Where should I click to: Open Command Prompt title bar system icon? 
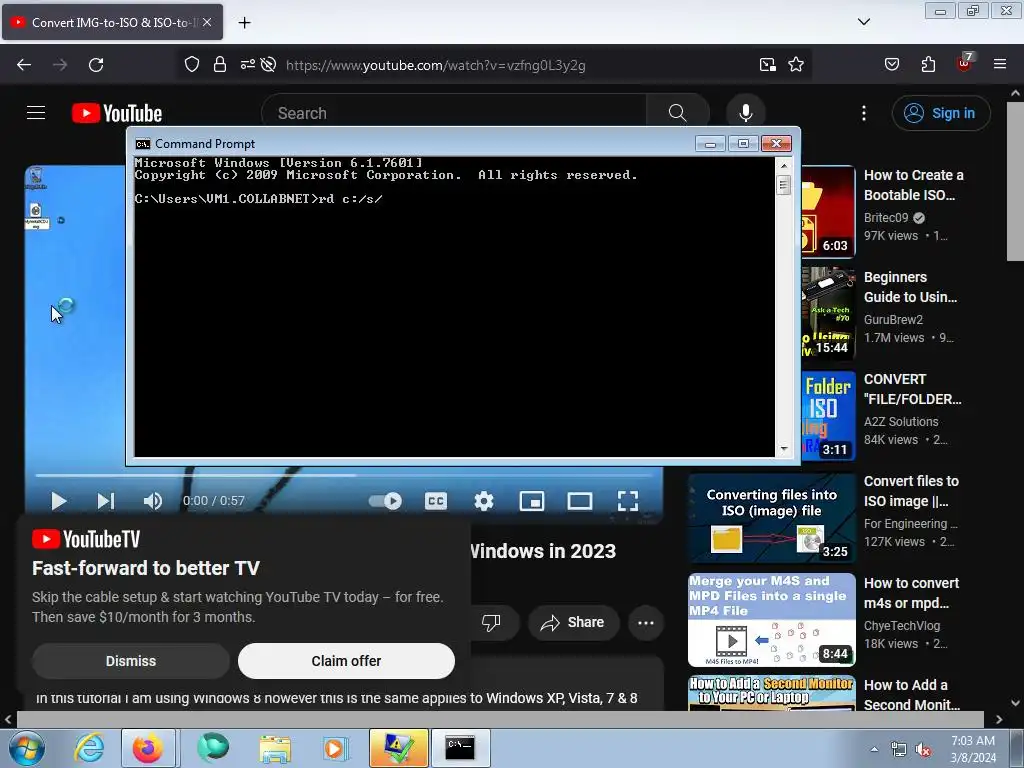tap(142, 144)
